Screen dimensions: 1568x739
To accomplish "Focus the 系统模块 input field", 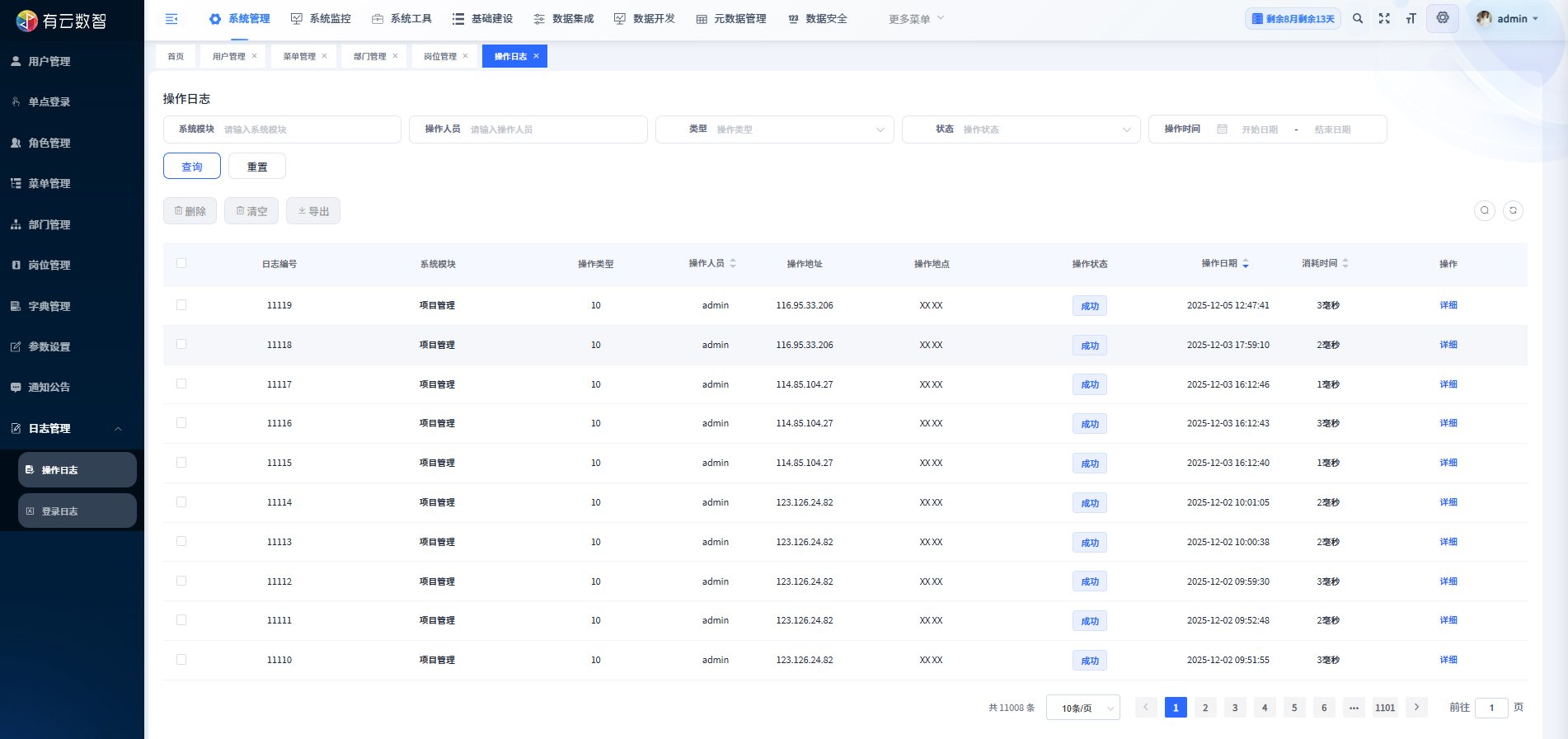I will coord(305,129).
